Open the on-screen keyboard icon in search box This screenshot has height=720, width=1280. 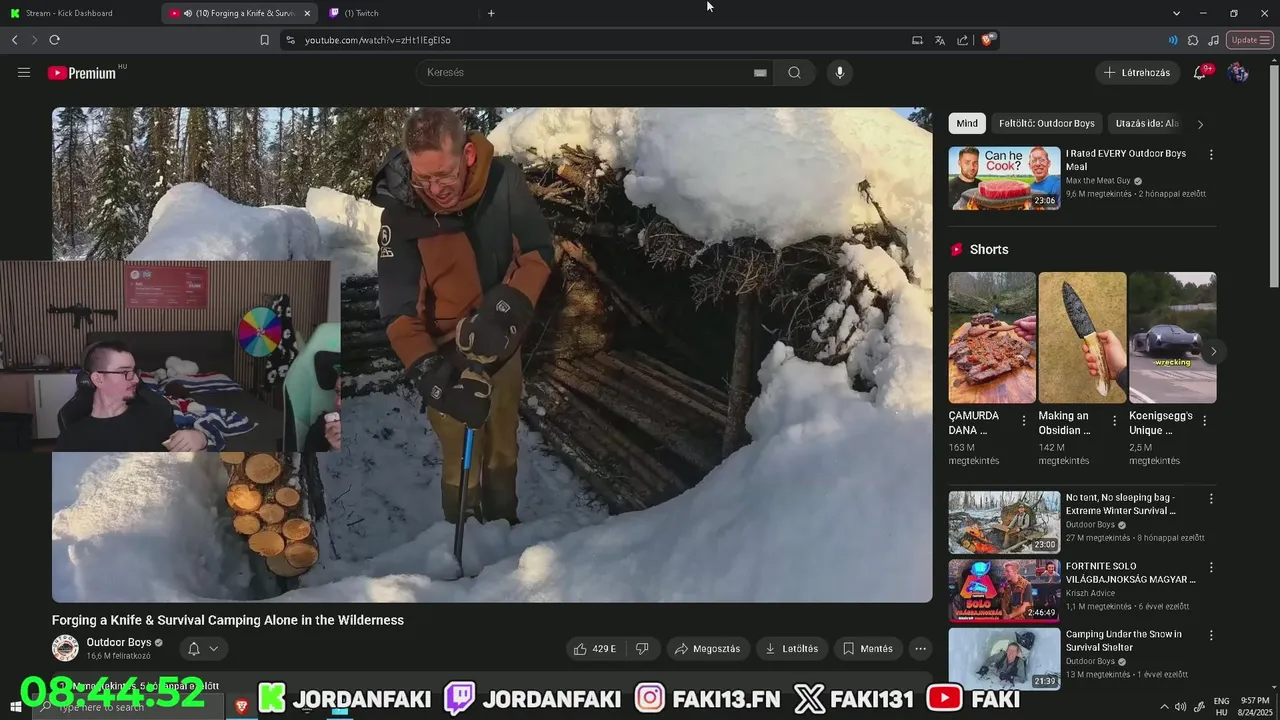pos(760,72)
